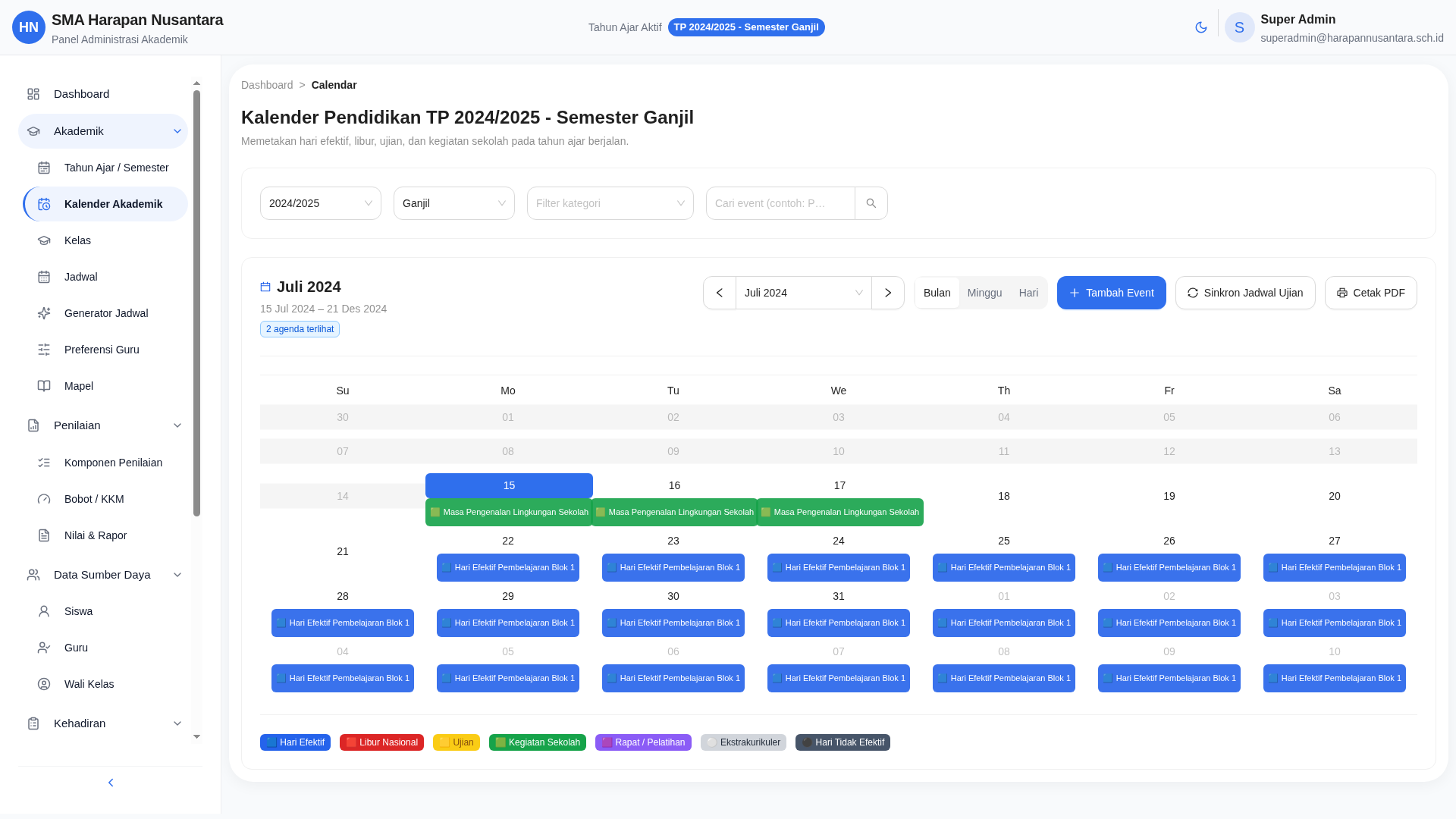Switch to Minggu calendar view

pos(984,292)
